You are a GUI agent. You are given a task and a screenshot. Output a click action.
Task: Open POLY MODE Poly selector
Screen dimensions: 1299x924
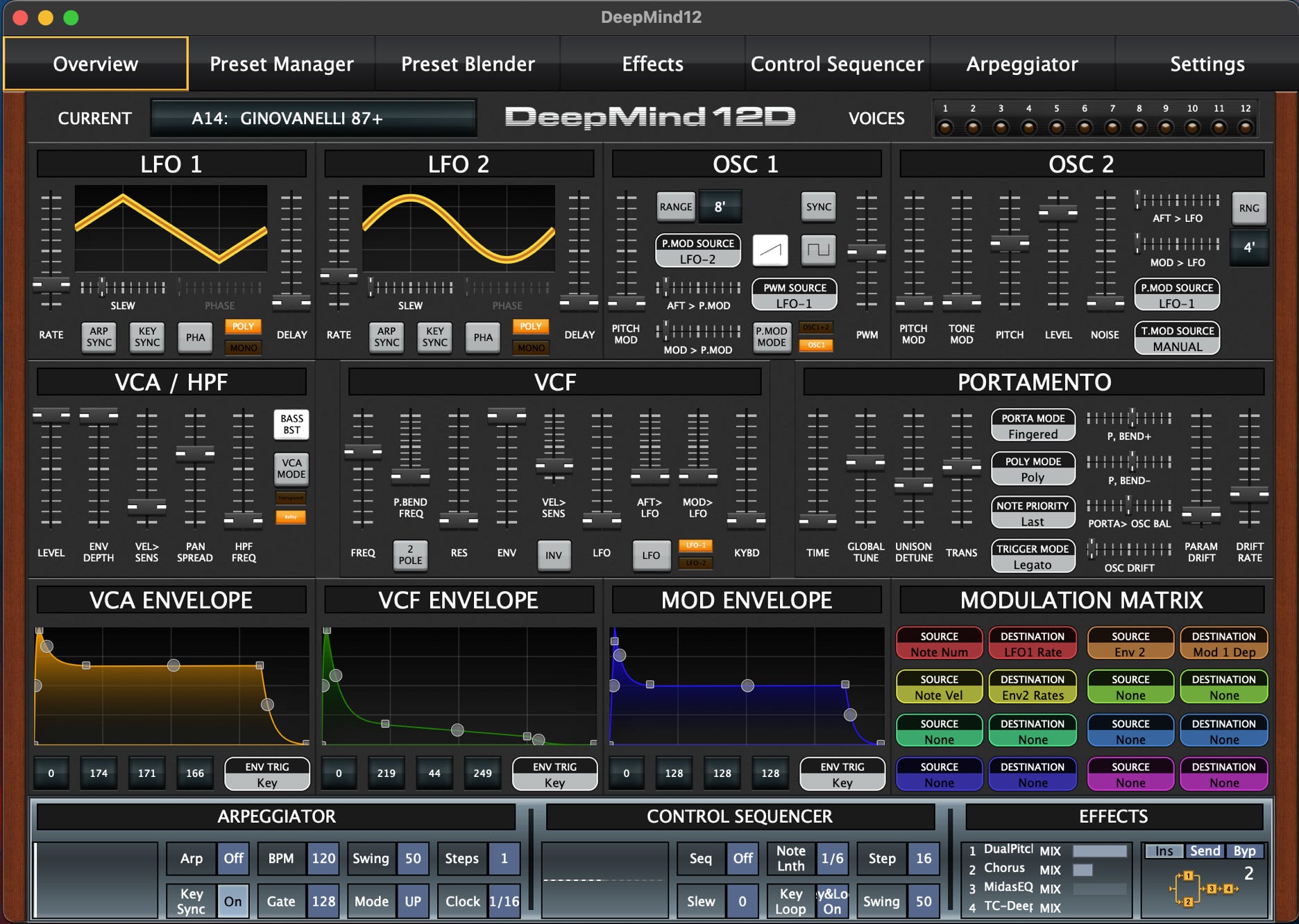pyautogui.click(x=1033, y=469)
